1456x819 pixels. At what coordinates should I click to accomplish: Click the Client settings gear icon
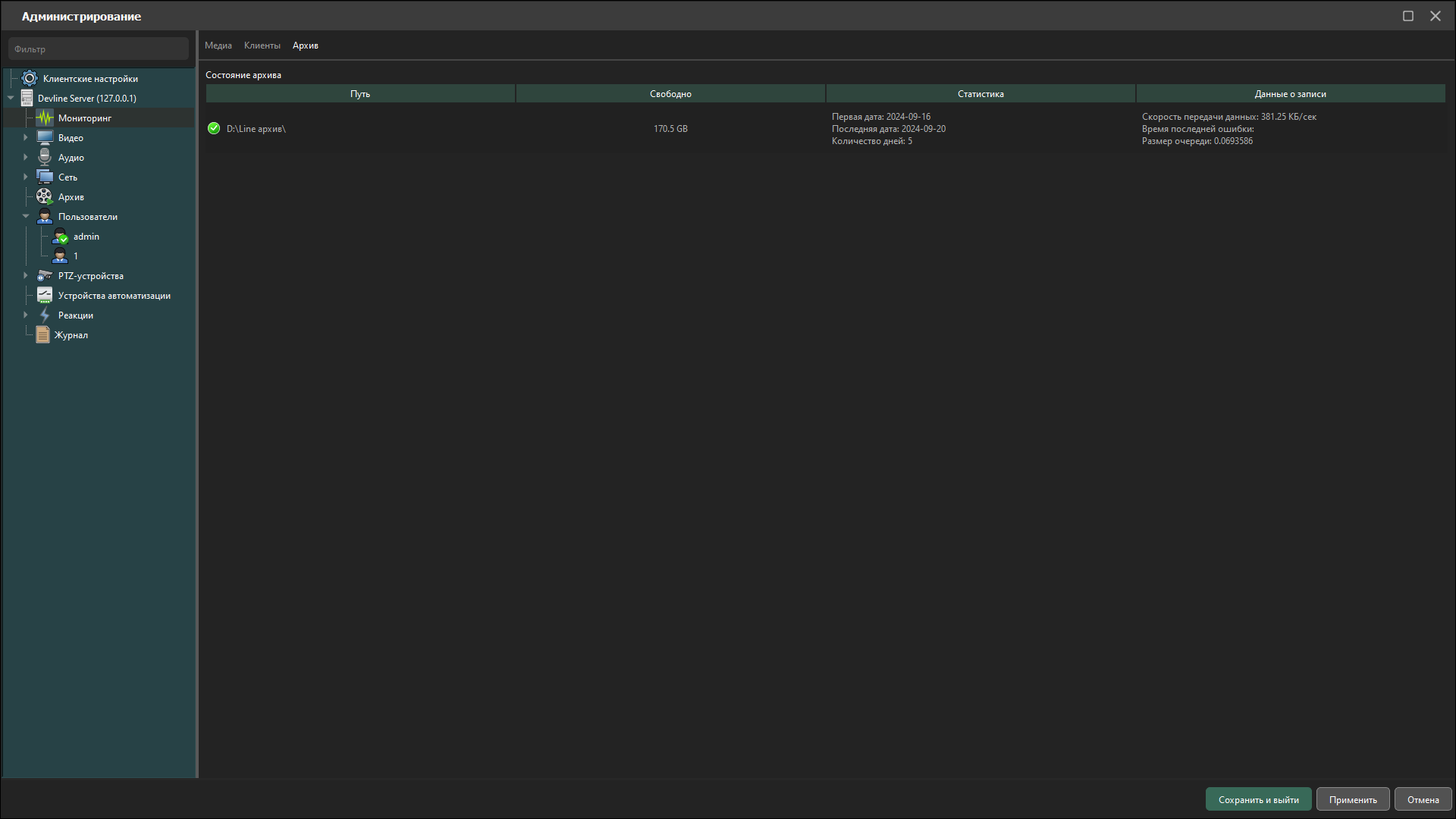[x=30, y=79]
